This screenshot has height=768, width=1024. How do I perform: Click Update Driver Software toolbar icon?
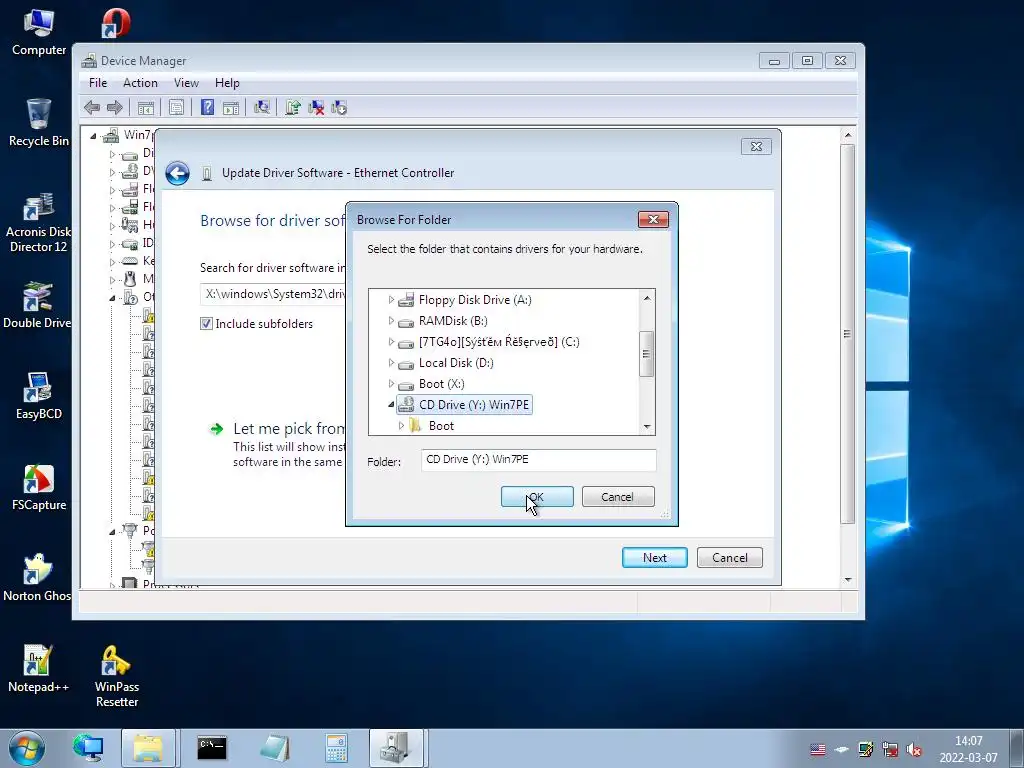[293, 108]
